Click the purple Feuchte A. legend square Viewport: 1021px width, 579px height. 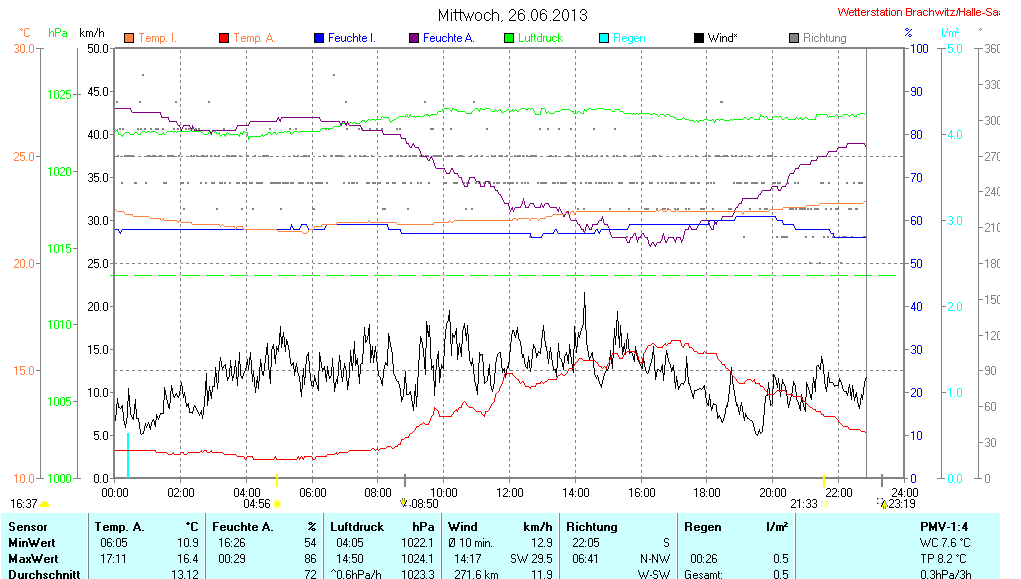click(x=414, y=38)
